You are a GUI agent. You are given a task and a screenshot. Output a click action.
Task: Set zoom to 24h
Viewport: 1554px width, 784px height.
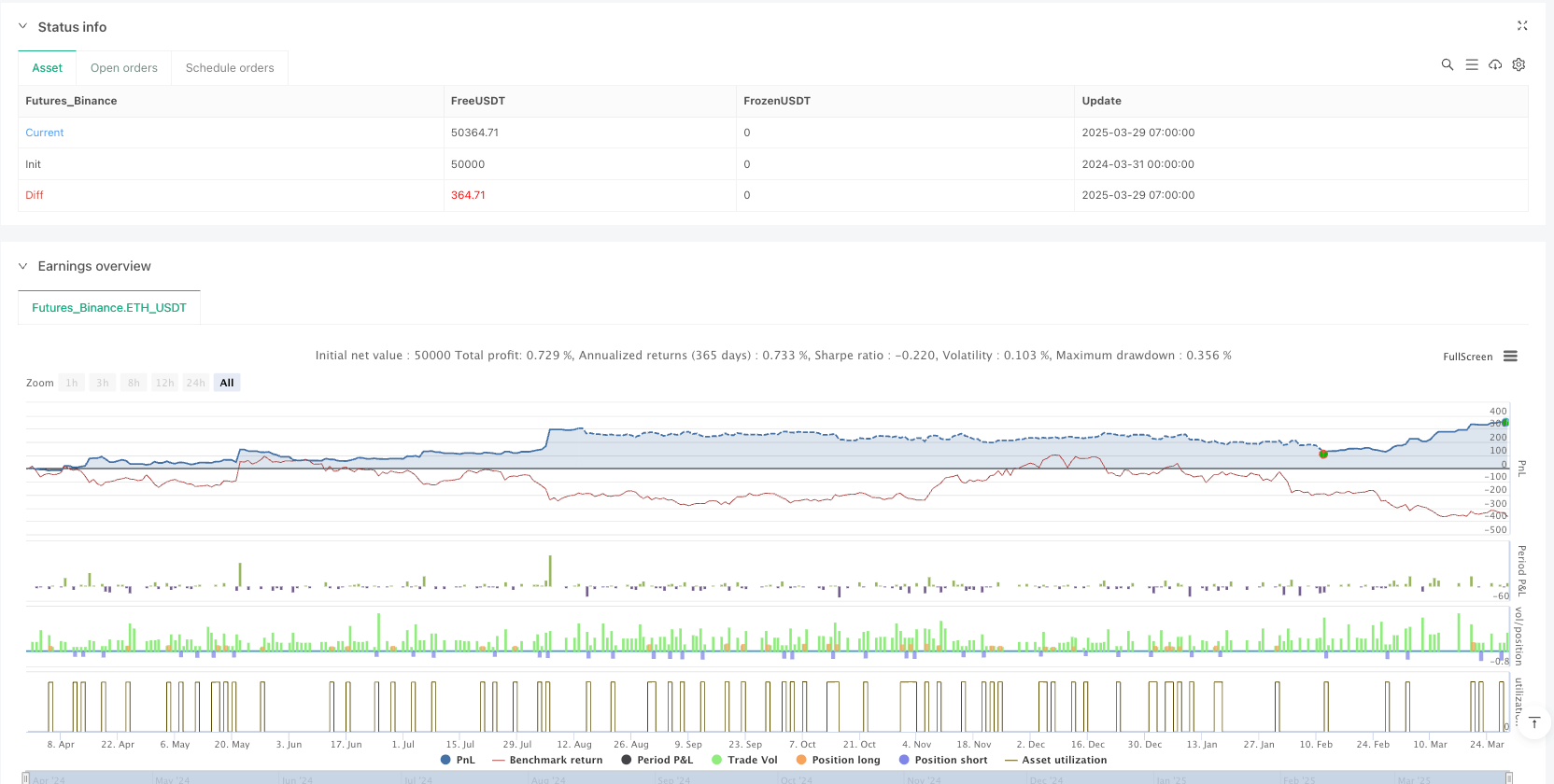[x=196, y=383]
